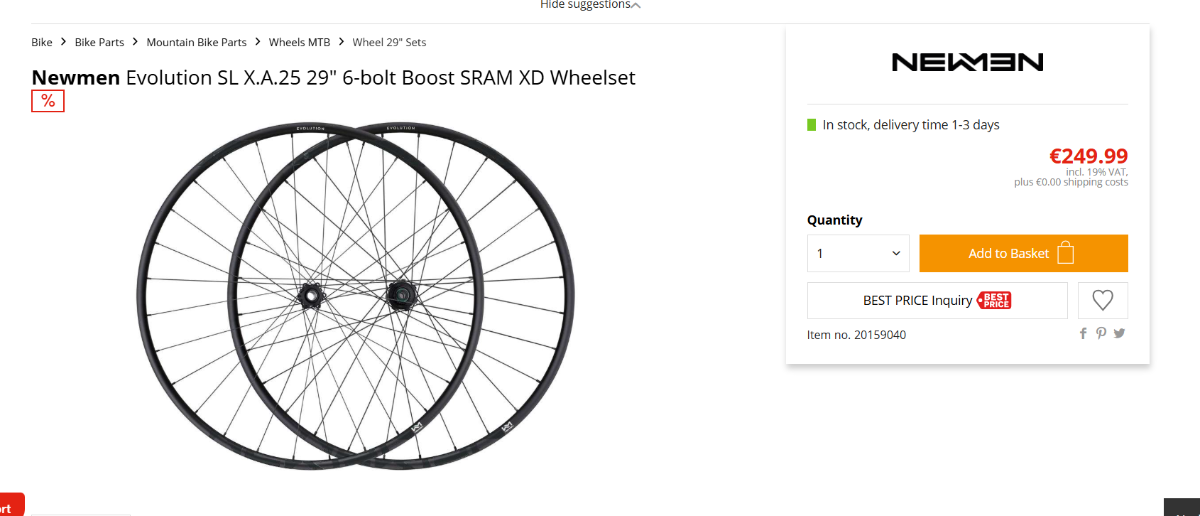Click the red percent sale badge
Viewport: 1200px width, 516px height.
pos(48,101)
